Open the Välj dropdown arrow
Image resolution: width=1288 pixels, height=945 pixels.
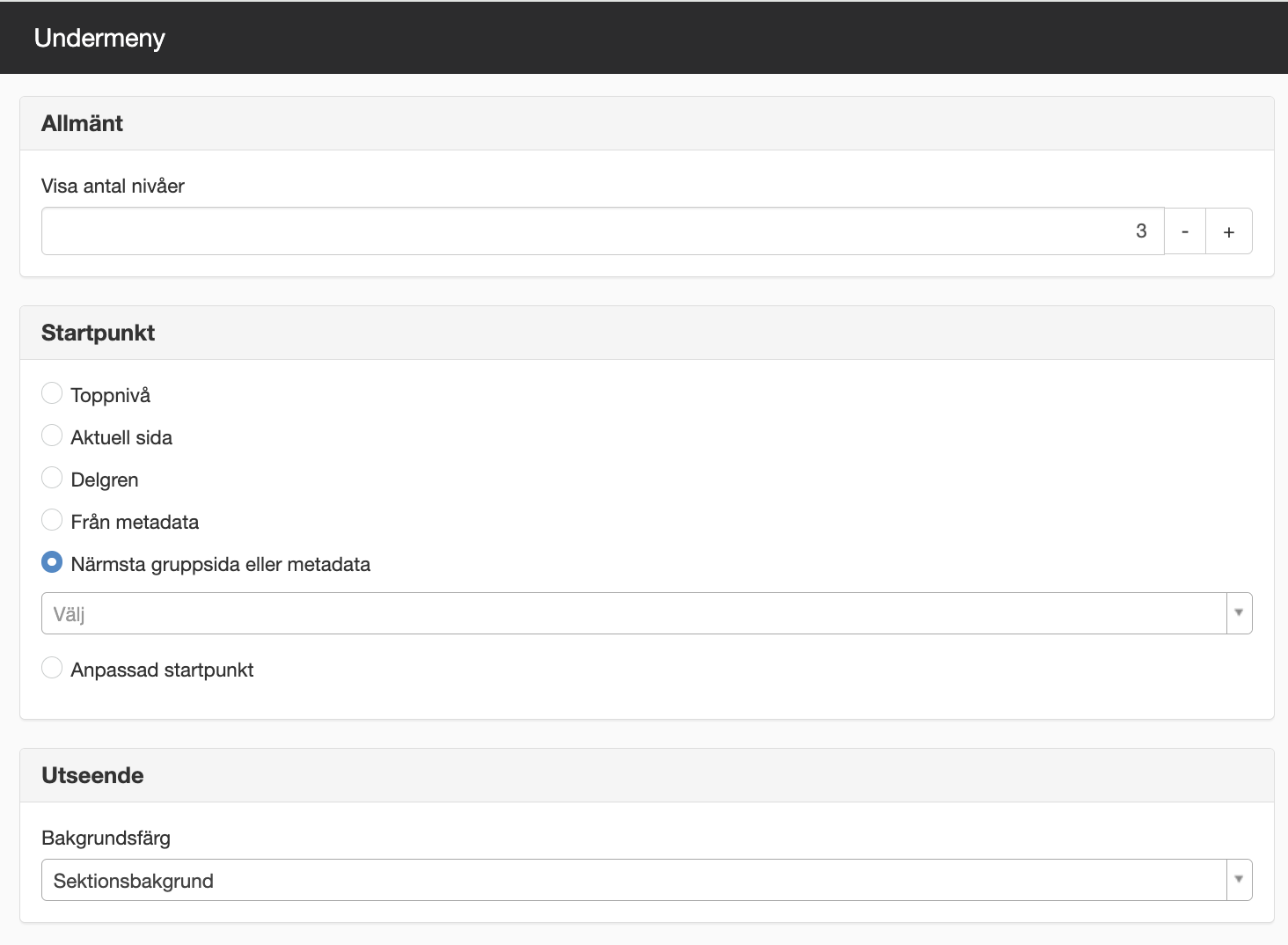click(1239, 613)
